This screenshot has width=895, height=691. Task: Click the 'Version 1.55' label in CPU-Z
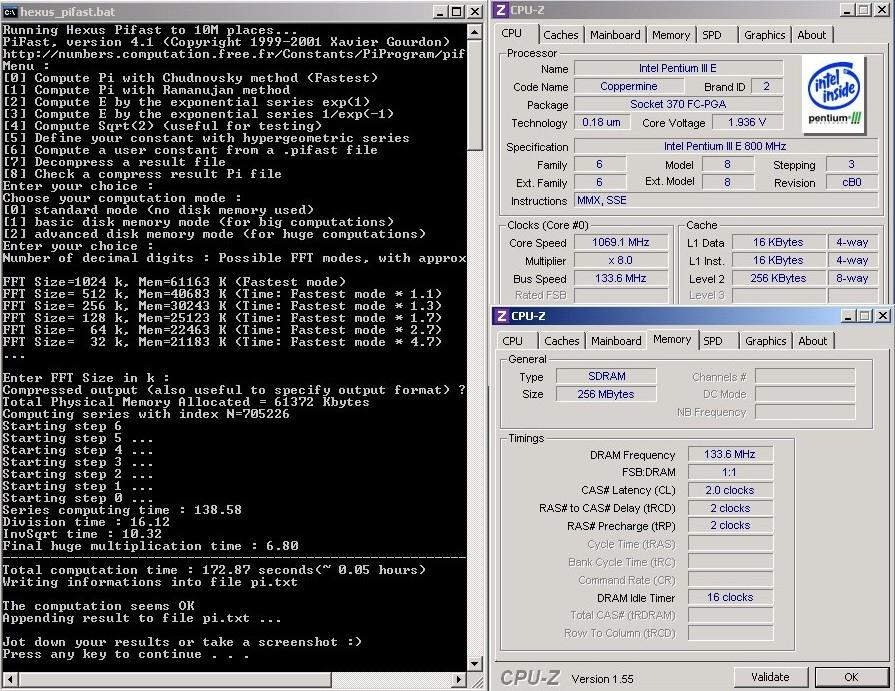pos(603,678)
